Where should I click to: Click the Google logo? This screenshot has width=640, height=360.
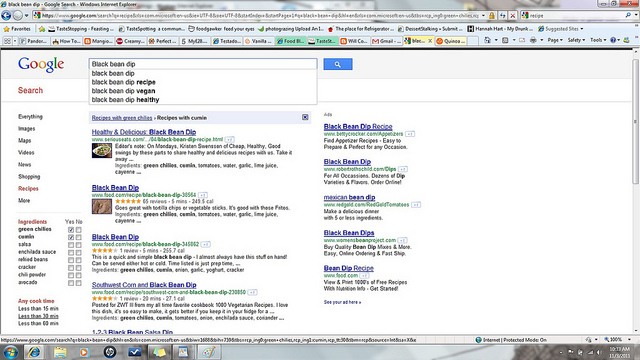click(41, 64)
